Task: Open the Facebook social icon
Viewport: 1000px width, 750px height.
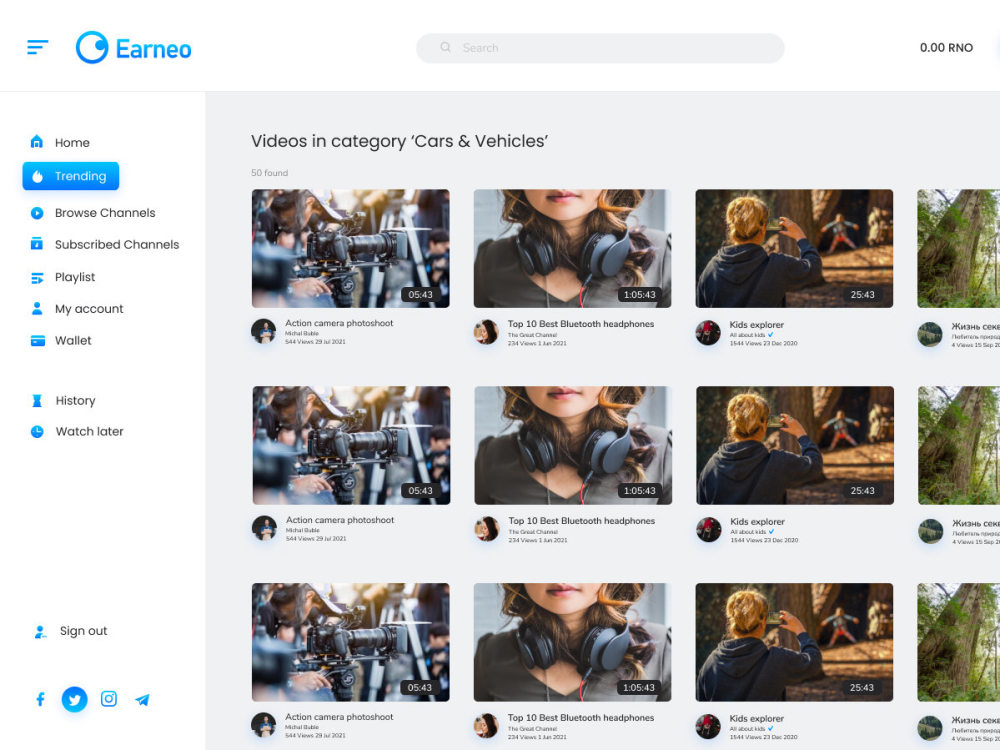Action: [x=40, y=700]
